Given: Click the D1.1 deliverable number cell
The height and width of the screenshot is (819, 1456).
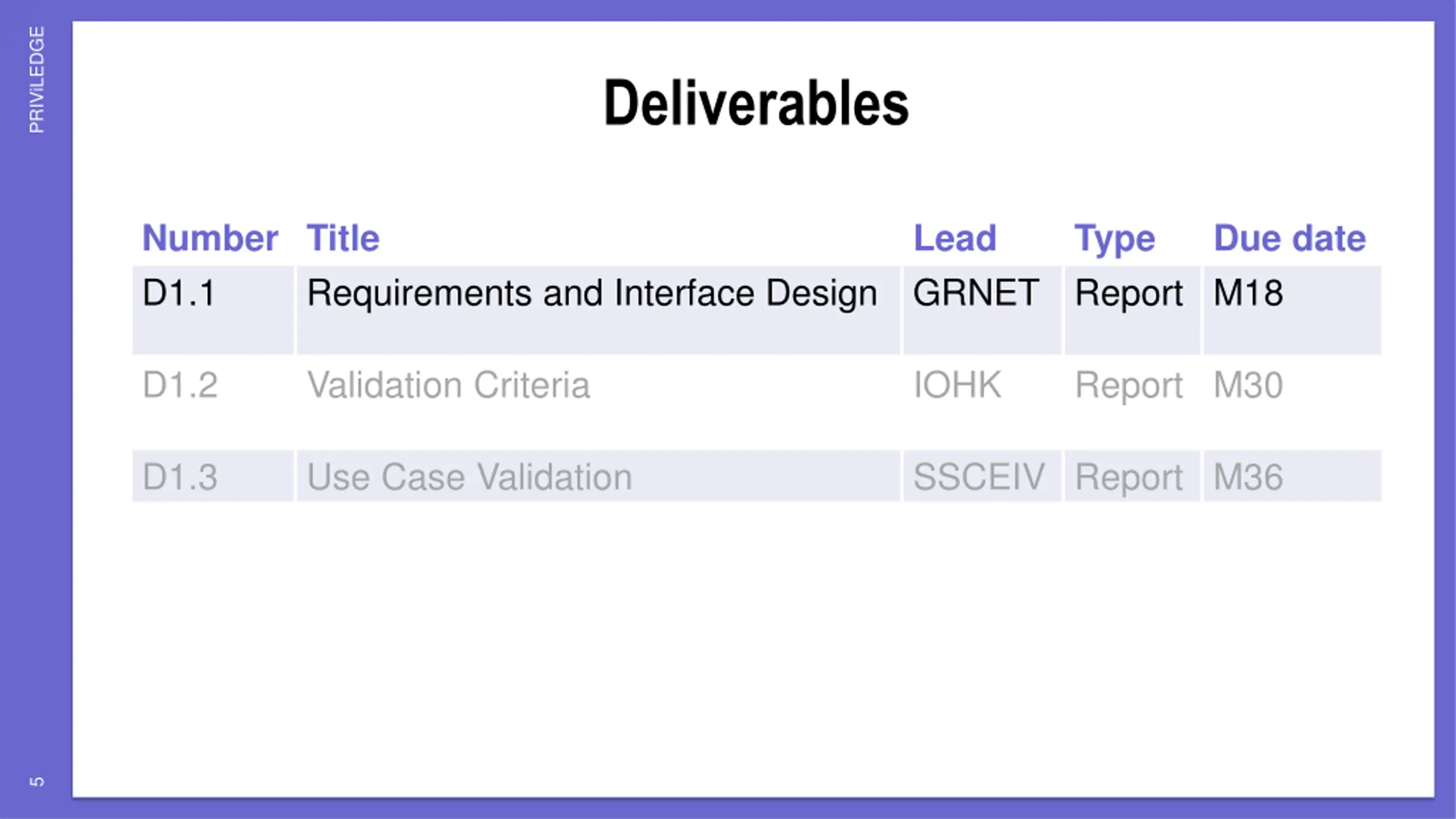Looking at the screenshot, I should (x=179, y=293).
